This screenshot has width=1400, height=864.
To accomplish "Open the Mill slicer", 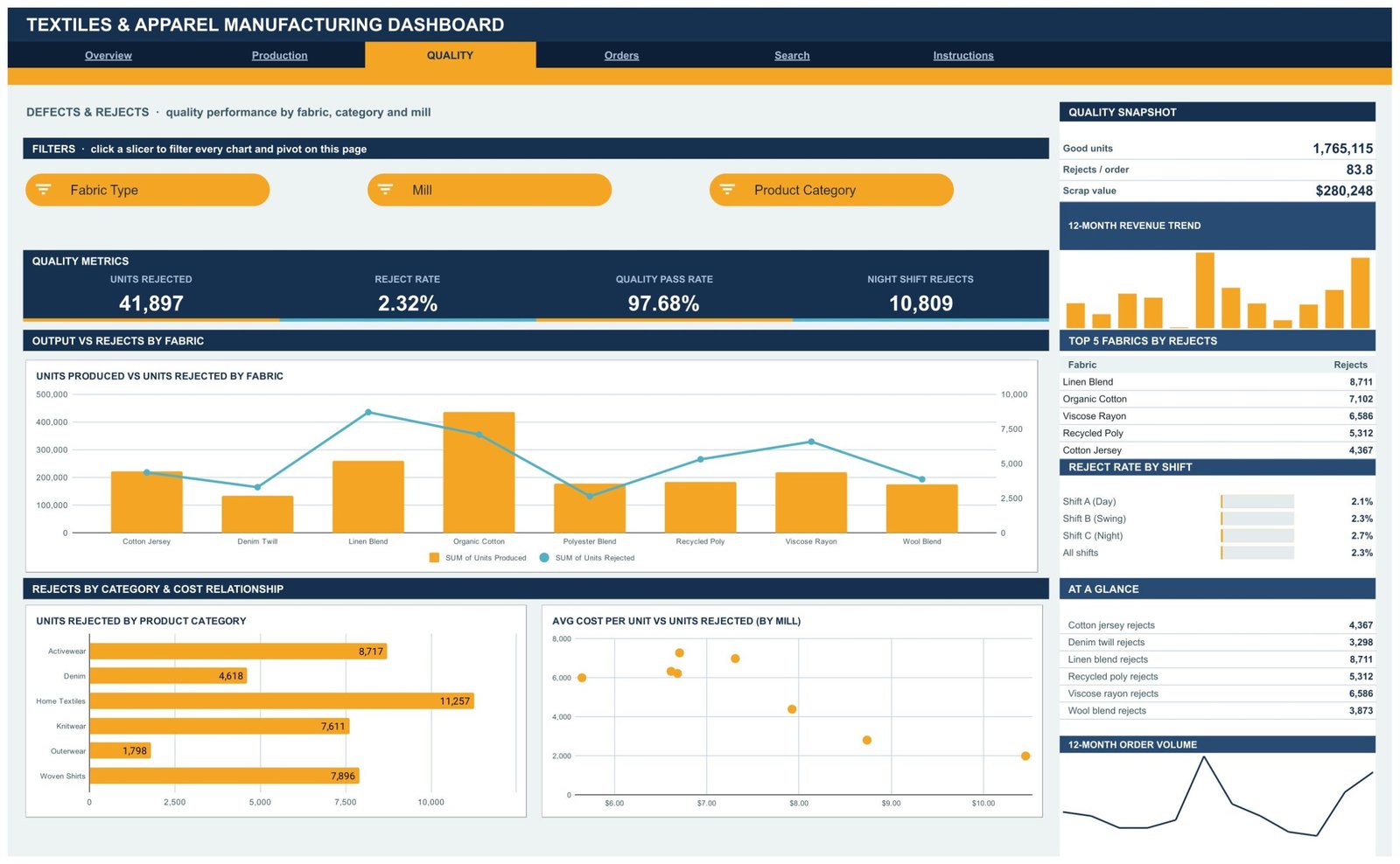I will pyautogui.click(x=489, y=190).
